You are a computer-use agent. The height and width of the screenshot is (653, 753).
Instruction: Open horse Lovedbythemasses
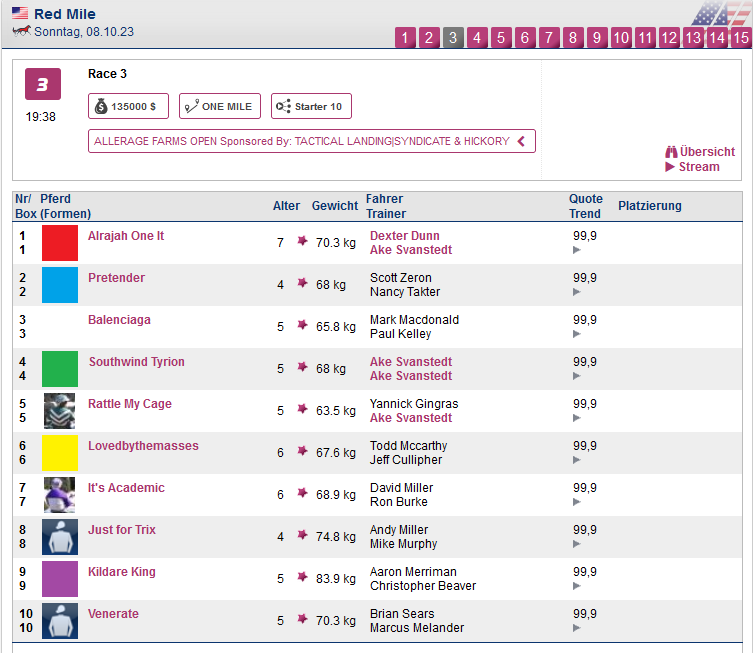coord(143,446)
